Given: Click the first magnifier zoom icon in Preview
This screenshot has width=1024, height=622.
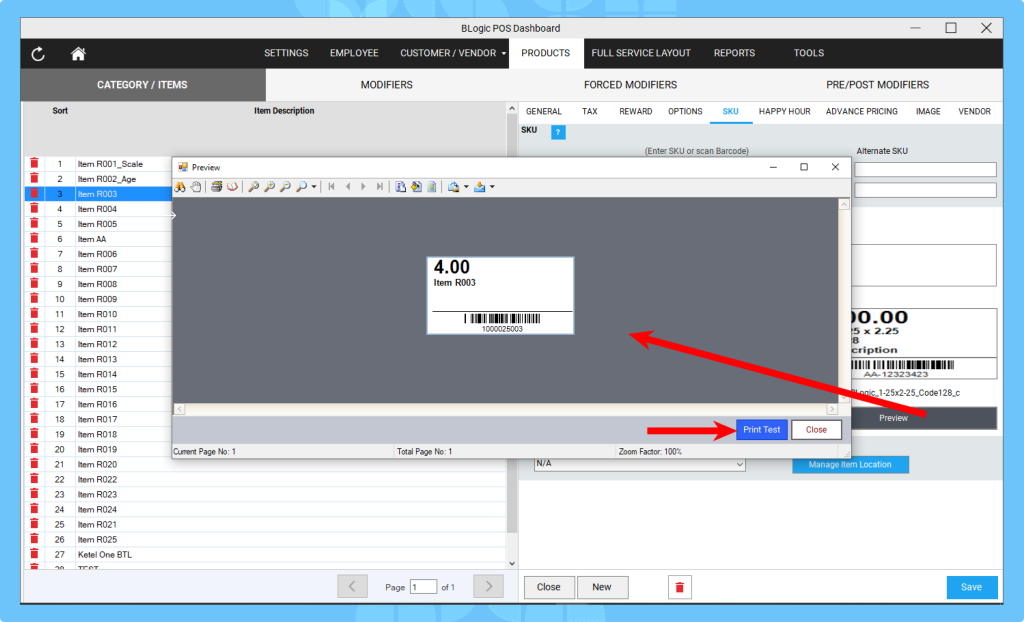Looking at the screenshot, I should pos(253,187).
